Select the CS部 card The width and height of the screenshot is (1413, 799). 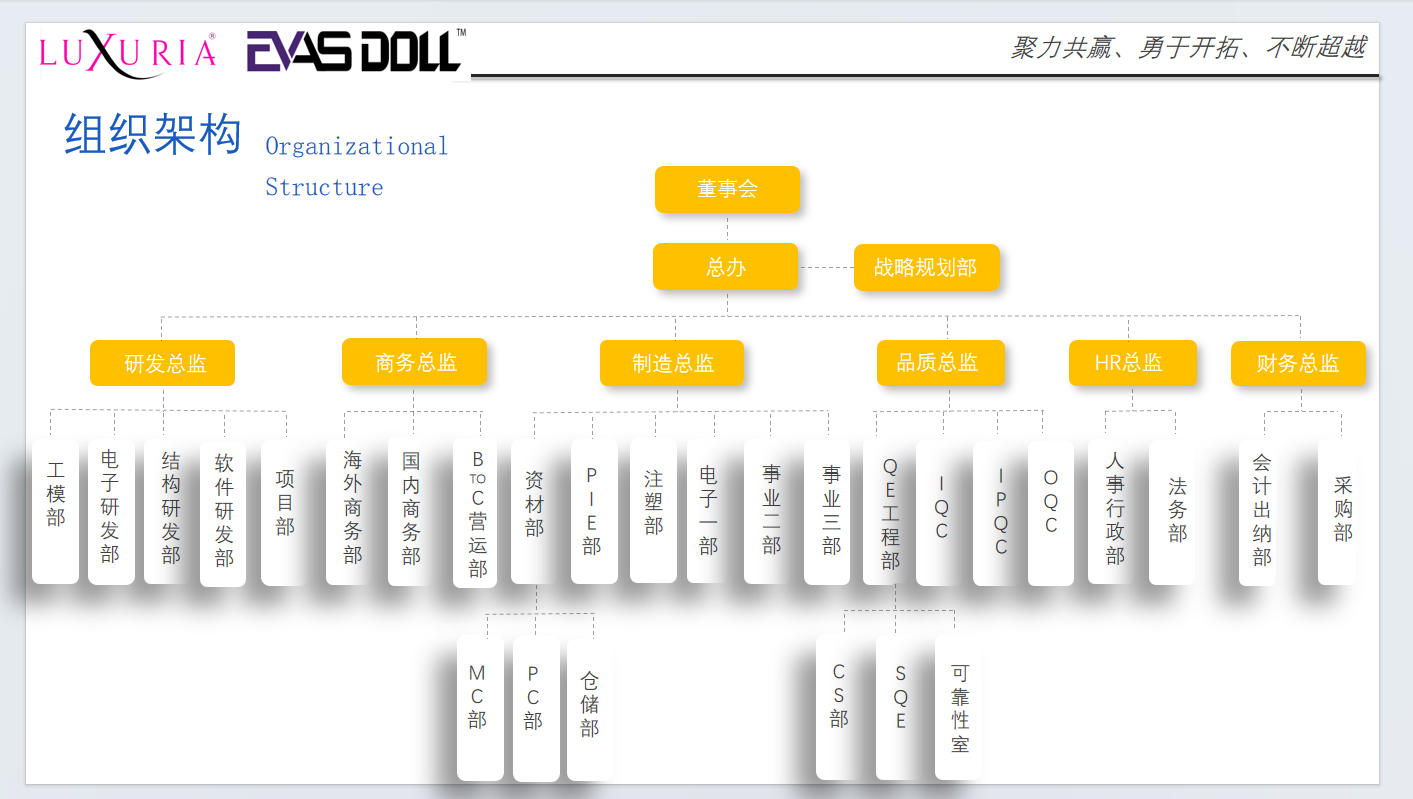tap(841, 707)
